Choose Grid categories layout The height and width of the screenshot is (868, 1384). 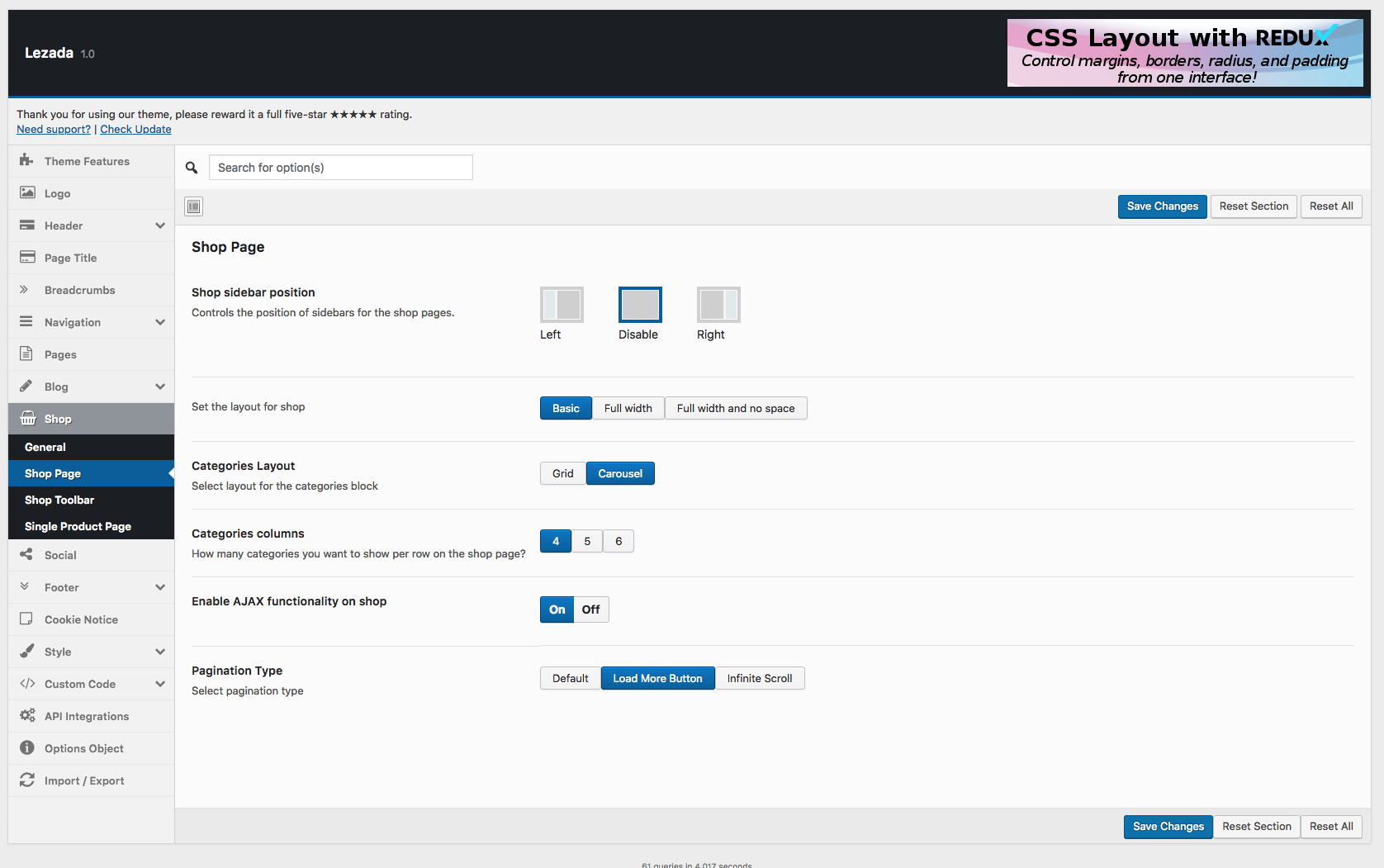tap(563, 473)
